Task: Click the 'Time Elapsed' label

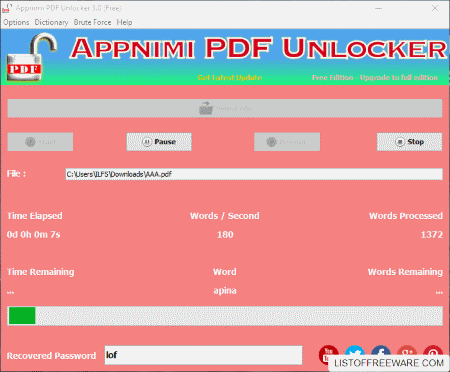Action: 35,216
